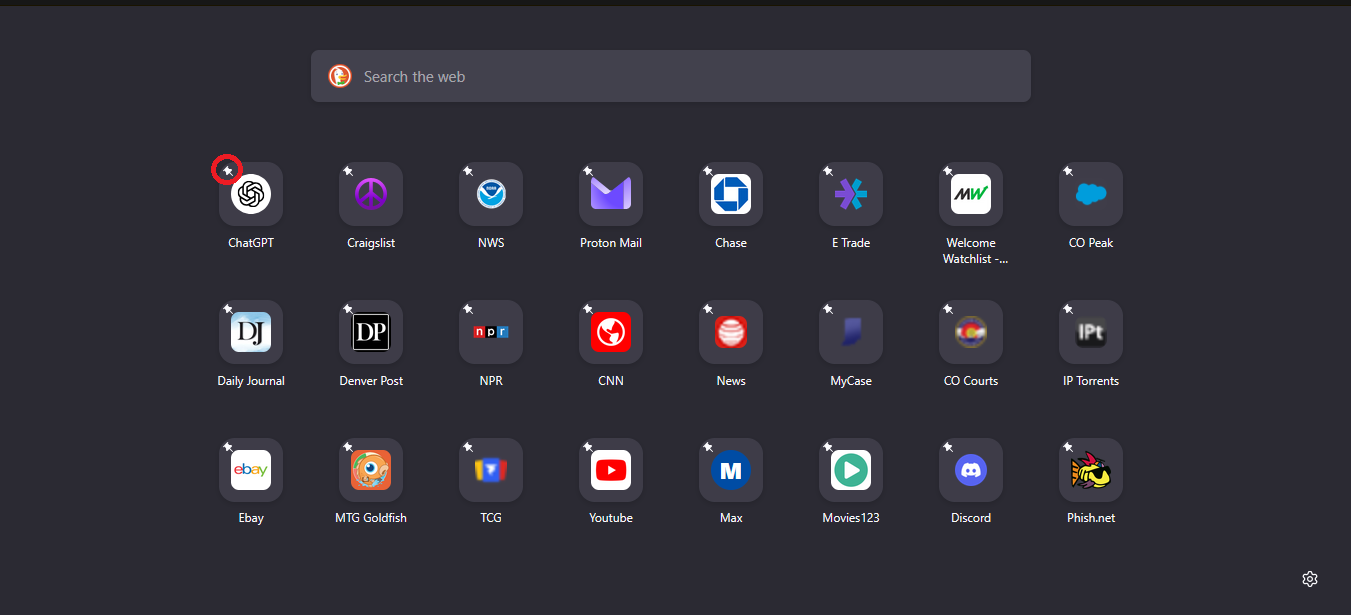Open the NPR shortcut tile
This screenshot has height=615, width=1351.
491,332
